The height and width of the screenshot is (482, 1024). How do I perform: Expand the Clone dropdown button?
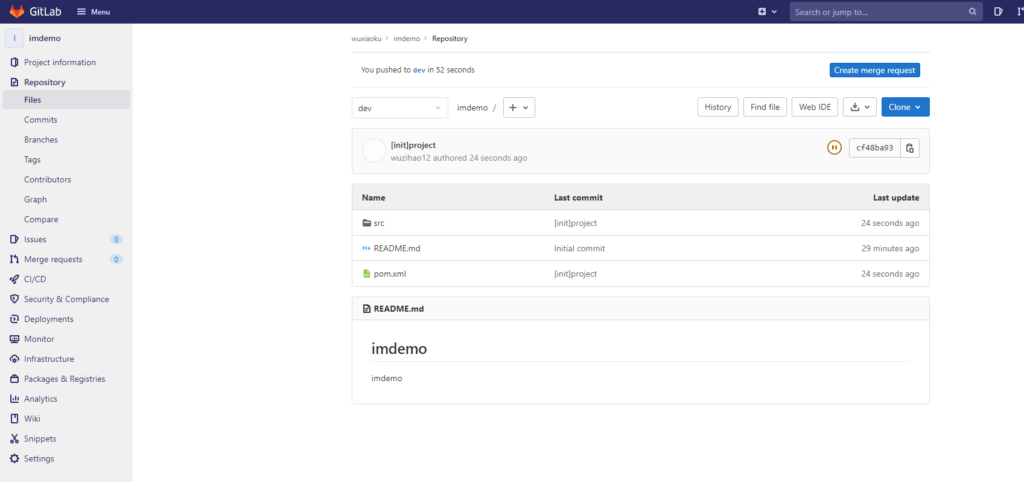[905, 107]
